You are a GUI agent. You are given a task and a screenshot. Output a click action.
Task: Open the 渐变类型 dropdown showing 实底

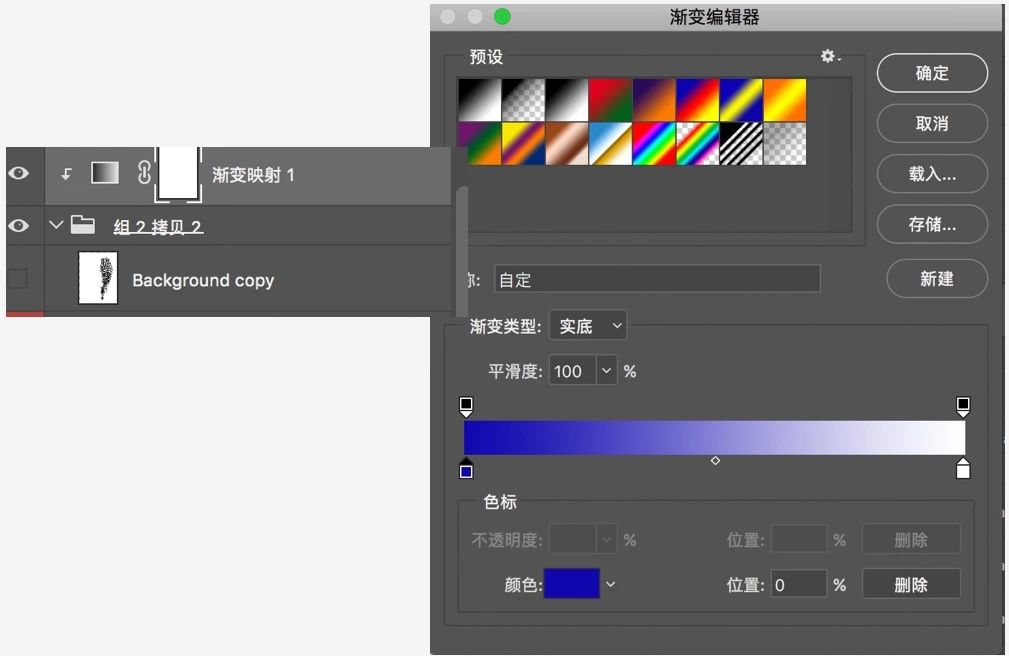[x=587, y=325]
